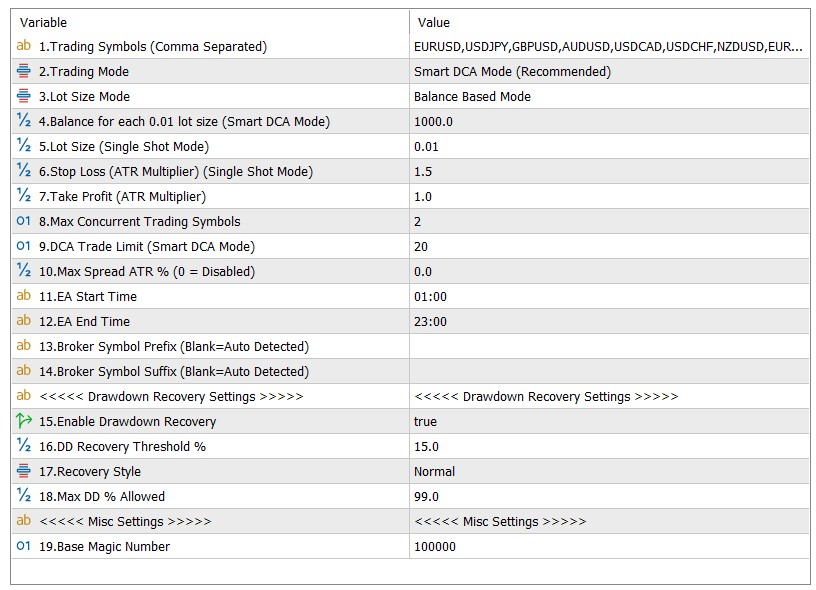Select the '16.DD Recovery Threshold %' label
Image resolution: width=816 pixels, height=590 pixels.
click(122, 446)
